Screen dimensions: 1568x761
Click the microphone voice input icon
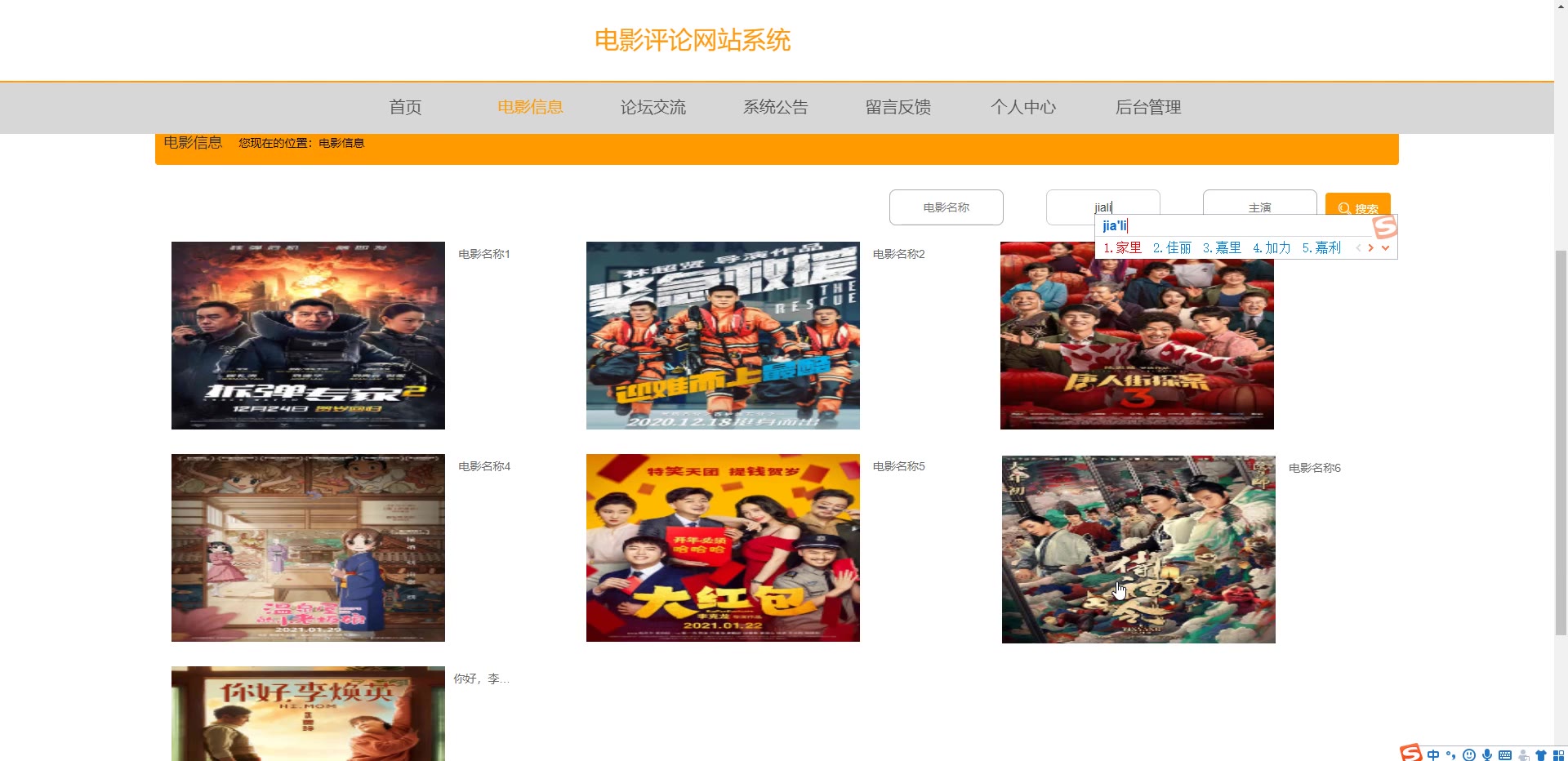pos(1487,754)
